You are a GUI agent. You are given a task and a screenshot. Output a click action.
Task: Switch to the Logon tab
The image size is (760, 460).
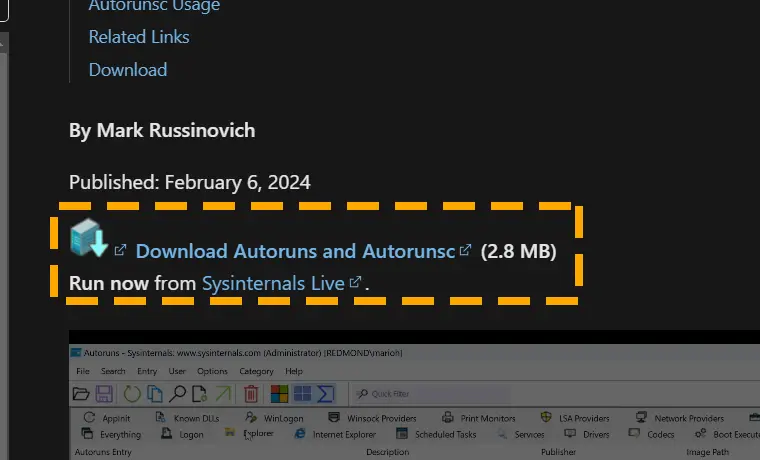(x=182, y=434)
